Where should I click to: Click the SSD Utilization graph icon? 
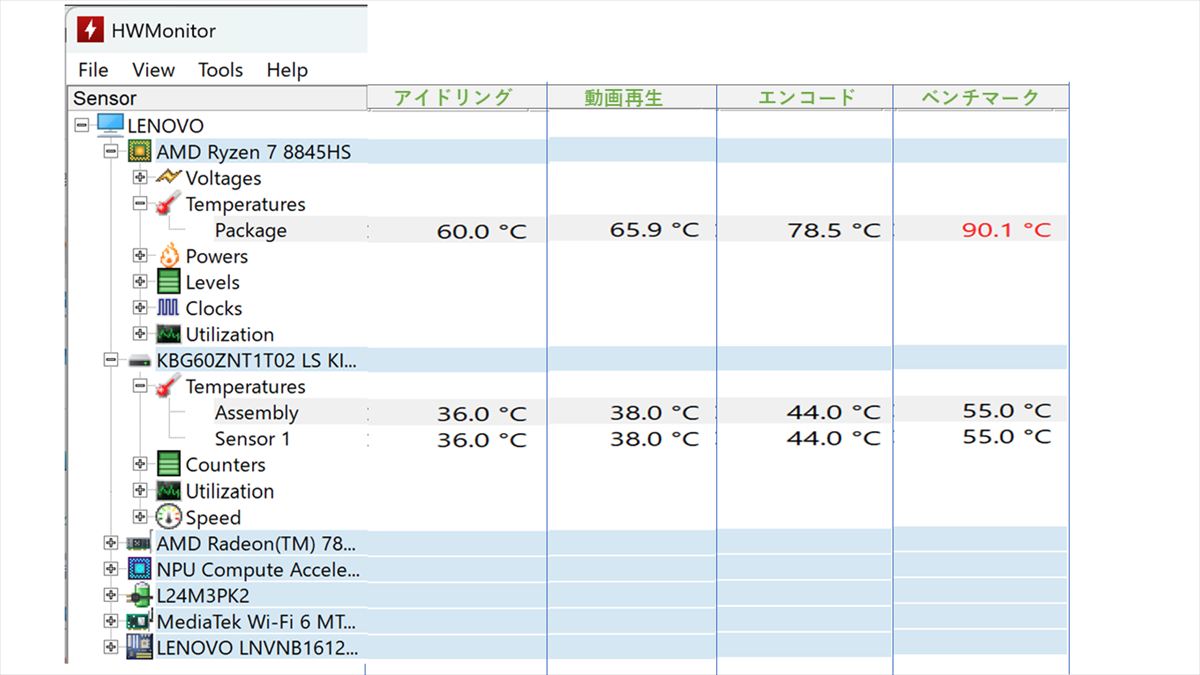[169, 491]
